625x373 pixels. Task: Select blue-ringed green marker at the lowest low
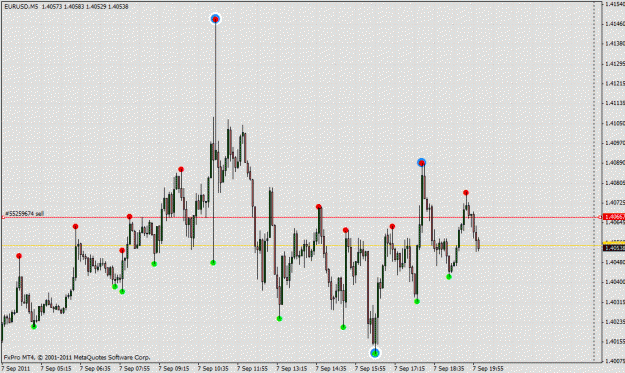point(375,353)
